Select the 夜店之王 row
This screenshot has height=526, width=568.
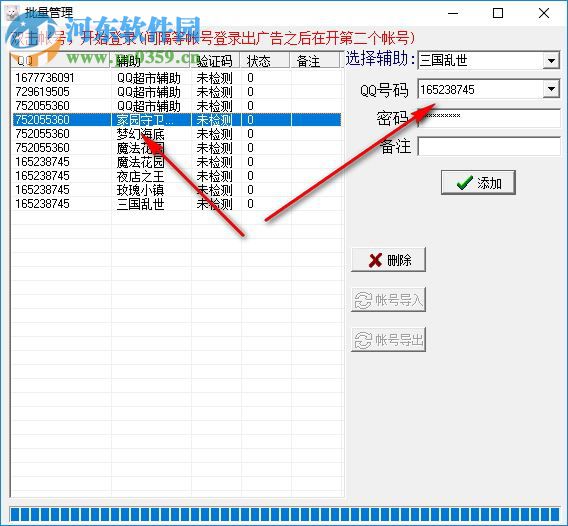[x=177, y=176]
